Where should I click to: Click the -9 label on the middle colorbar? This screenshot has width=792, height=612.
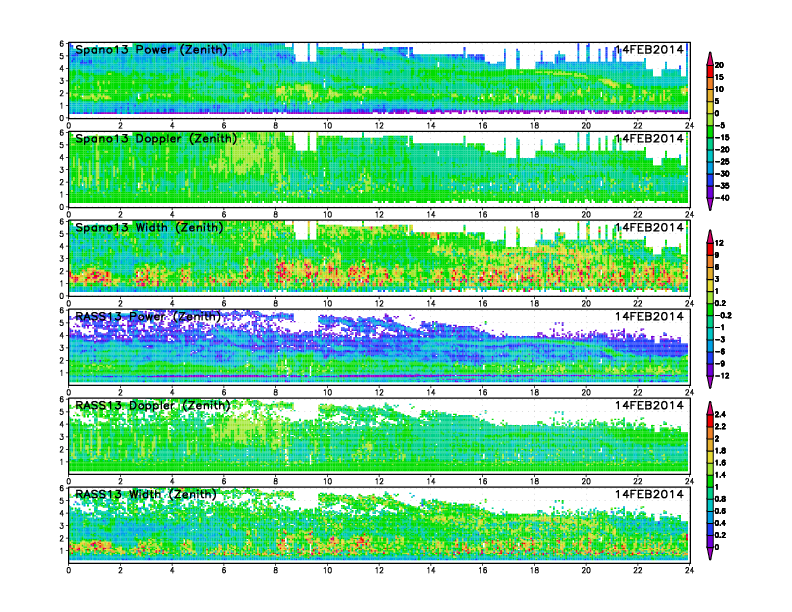coord(720,364)
